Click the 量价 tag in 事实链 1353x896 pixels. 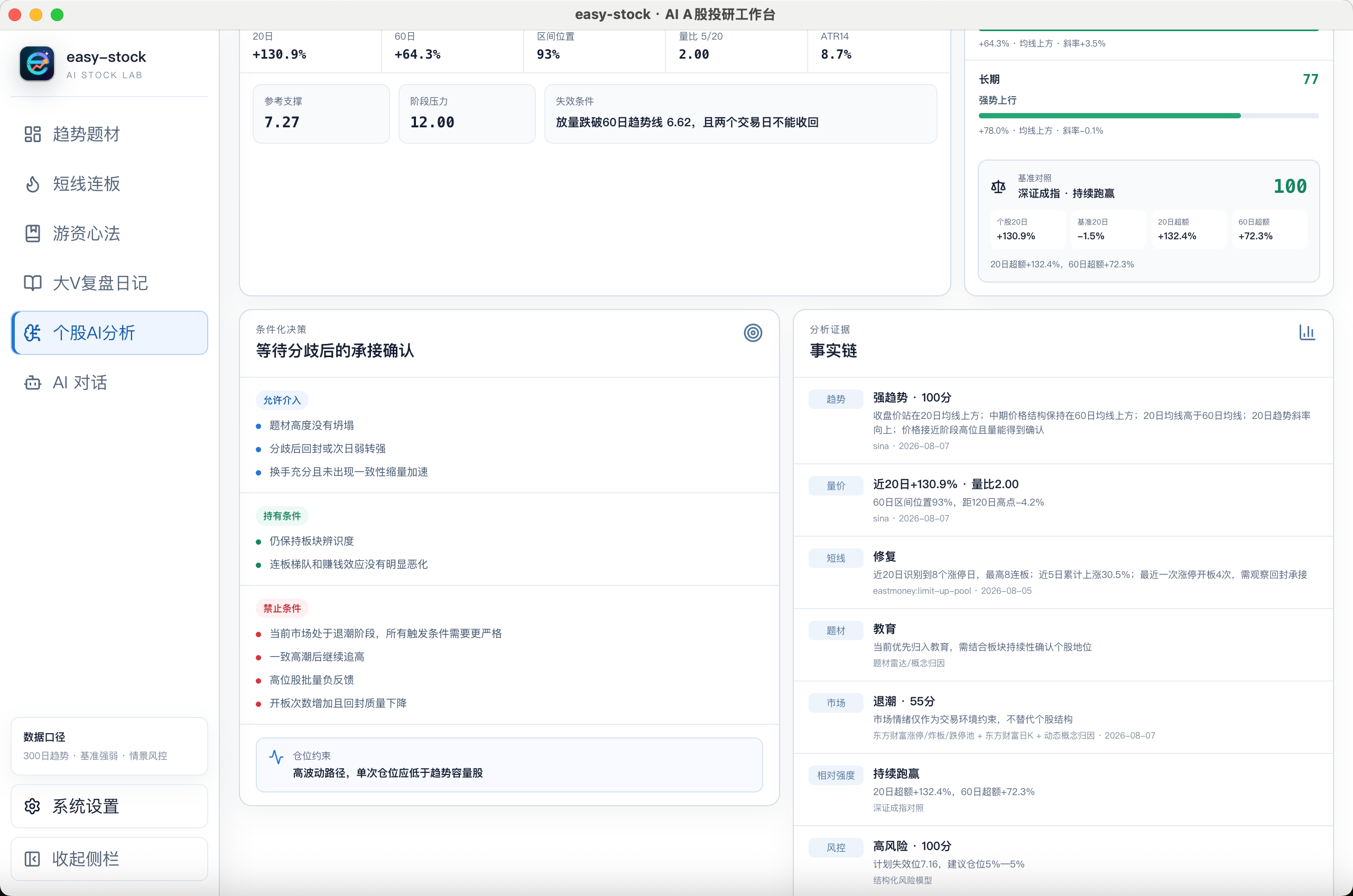(x=835, y=486)
